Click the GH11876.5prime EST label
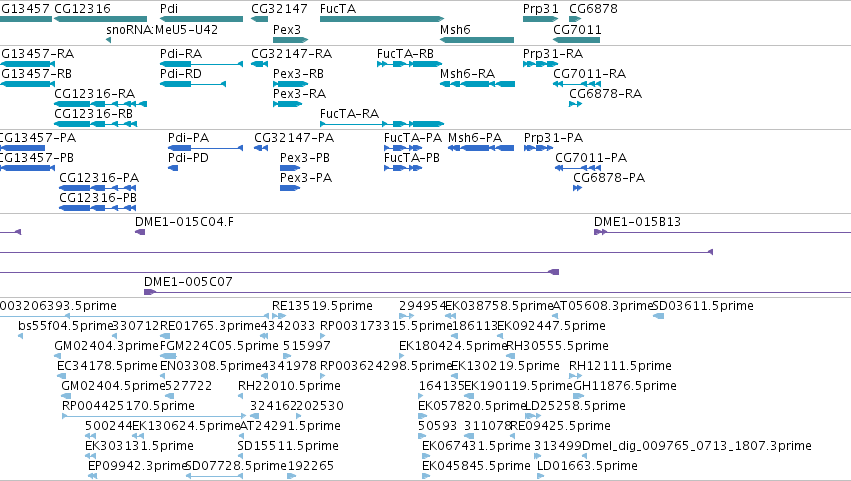Viewport: 851px width, 481px height. [x=625, y=386]
